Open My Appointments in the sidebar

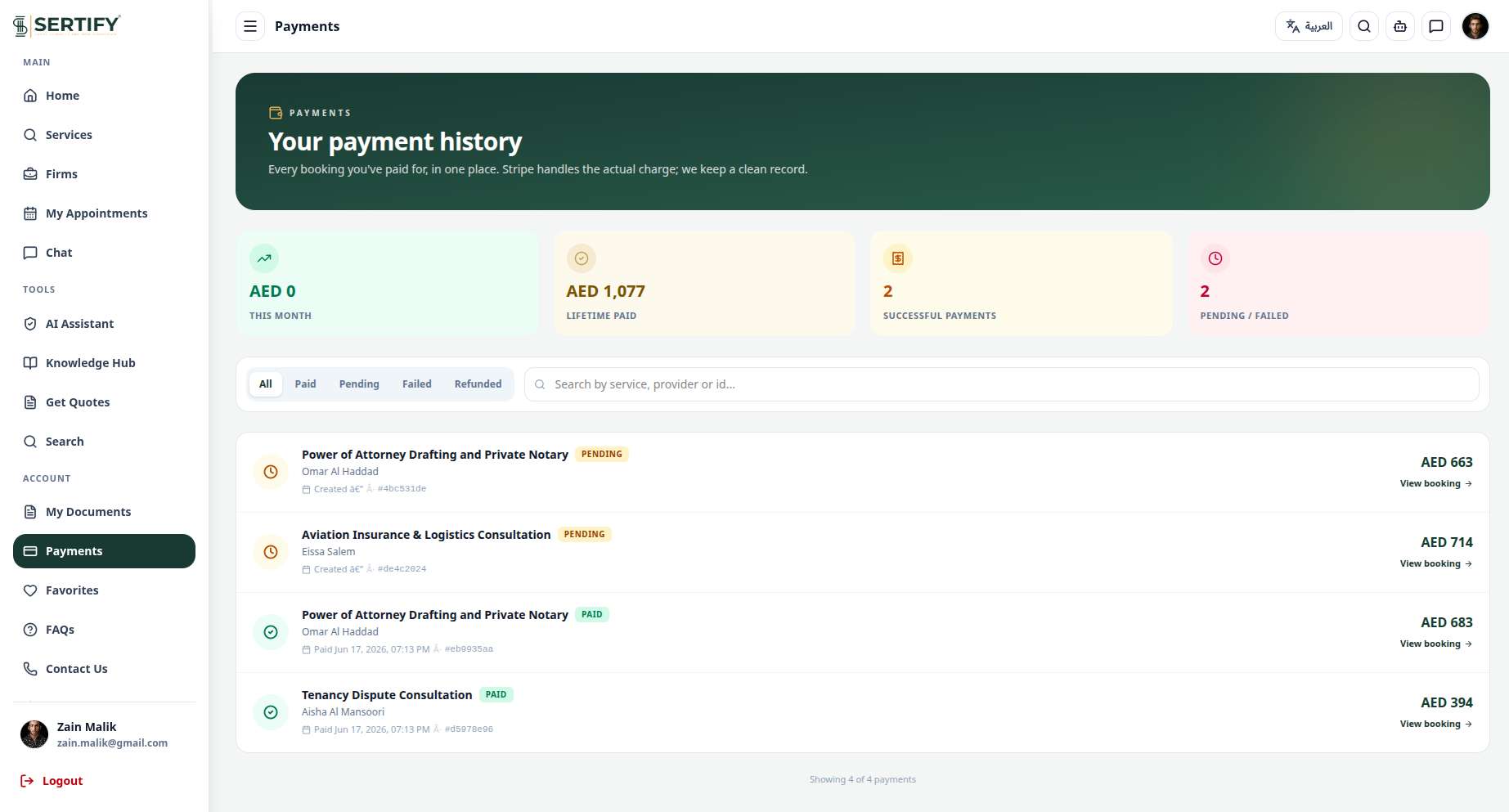pos(104,213)
